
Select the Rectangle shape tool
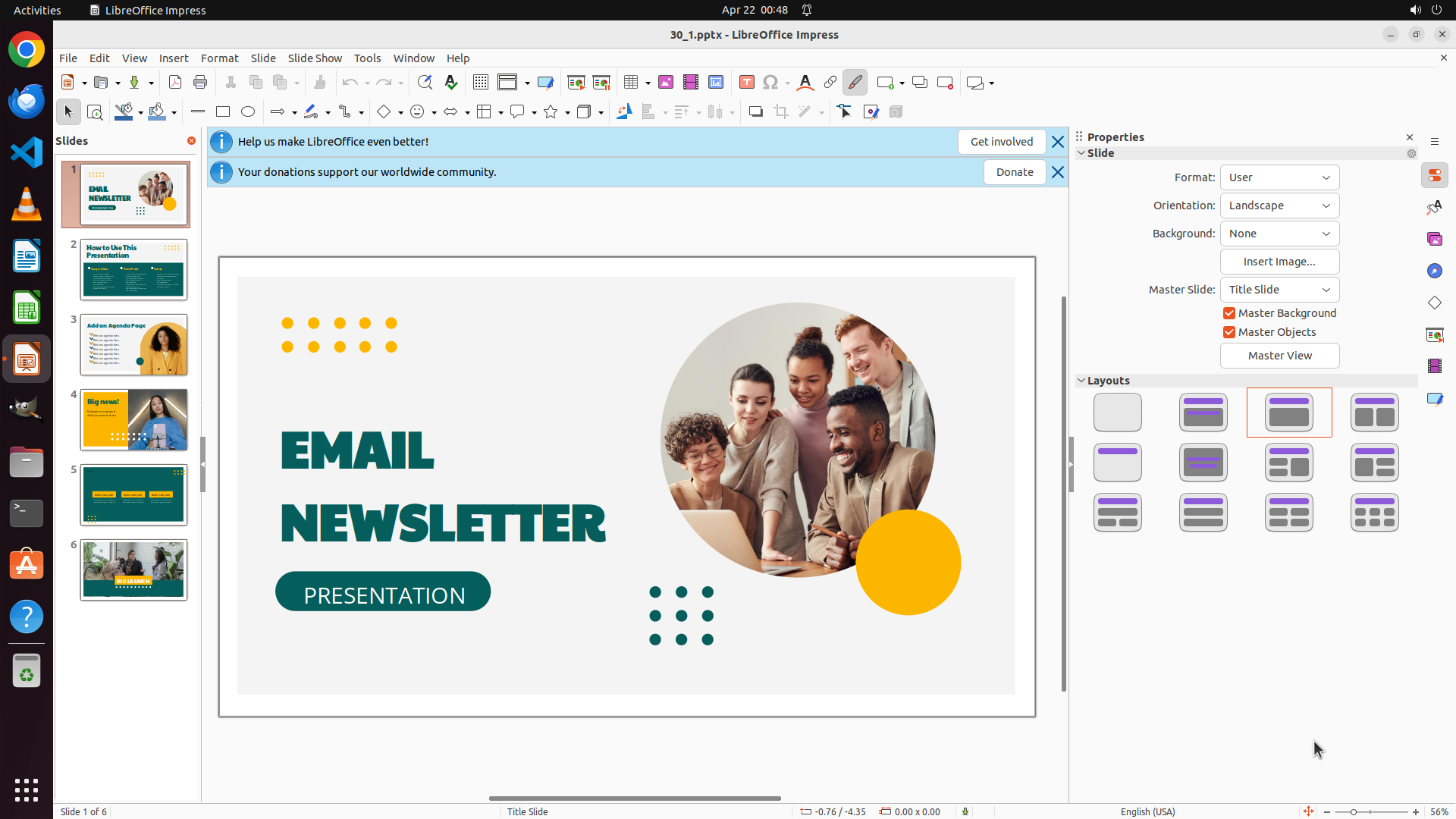click(223, 112)
